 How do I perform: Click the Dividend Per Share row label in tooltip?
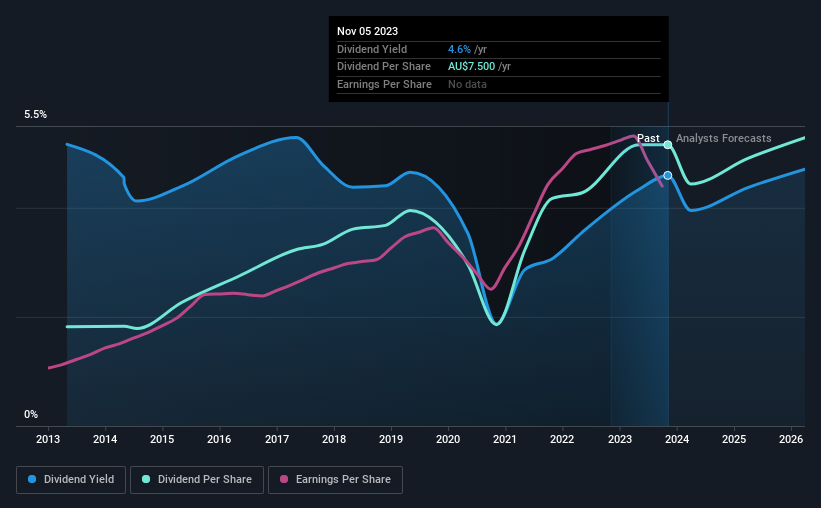click(384, 67)
